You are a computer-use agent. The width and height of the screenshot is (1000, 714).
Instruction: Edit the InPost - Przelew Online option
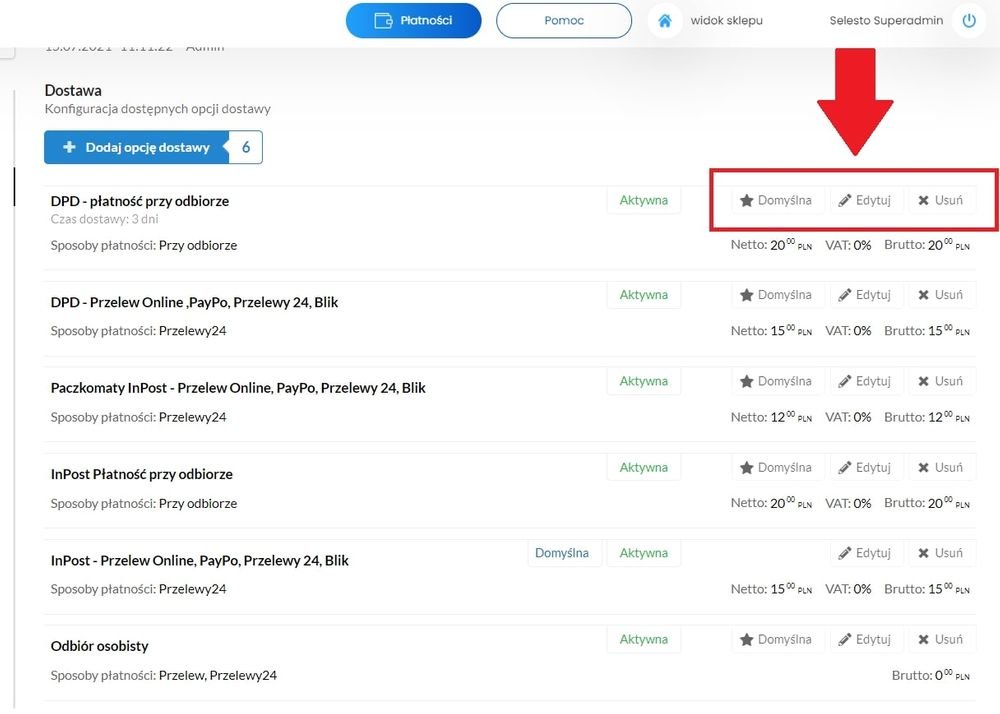(x=866, y=553)
